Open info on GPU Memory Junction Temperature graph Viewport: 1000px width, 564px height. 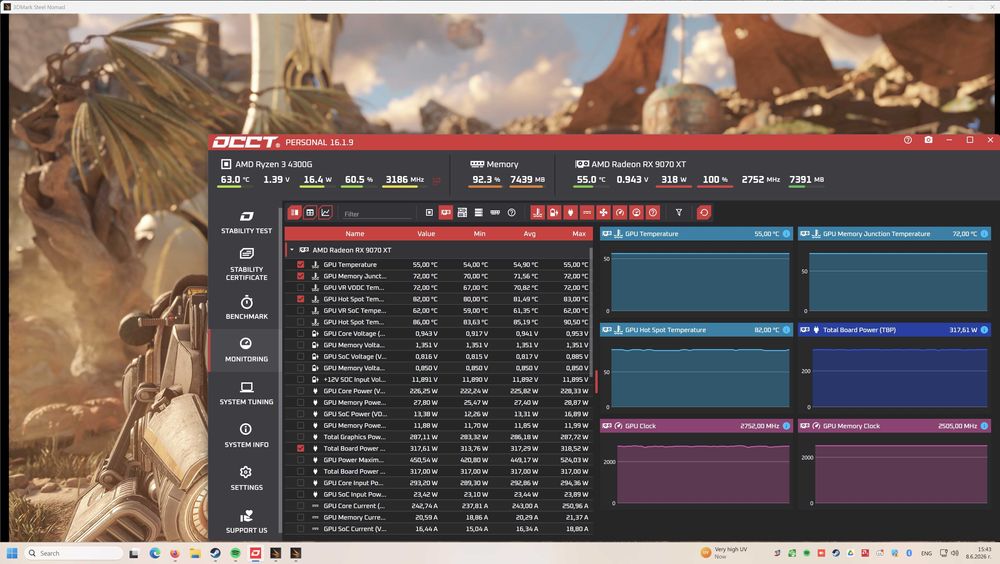click(x=984, y=234)
